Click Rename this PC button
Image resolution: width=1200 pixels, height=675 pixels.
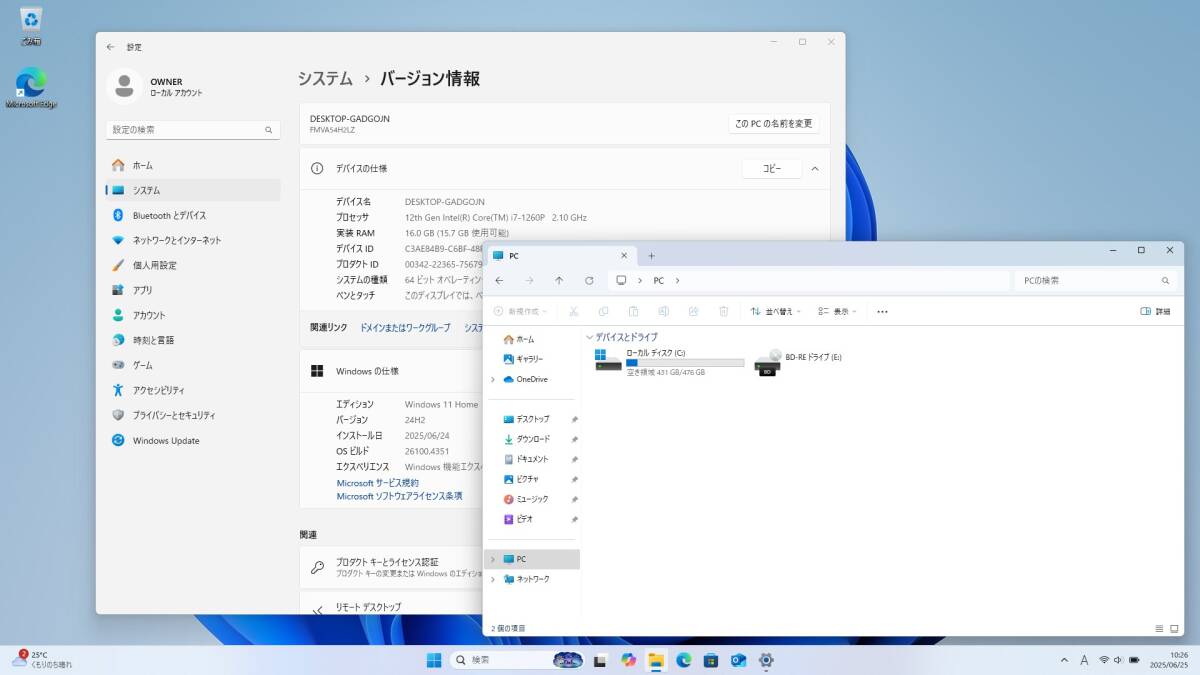click(773, 124)
